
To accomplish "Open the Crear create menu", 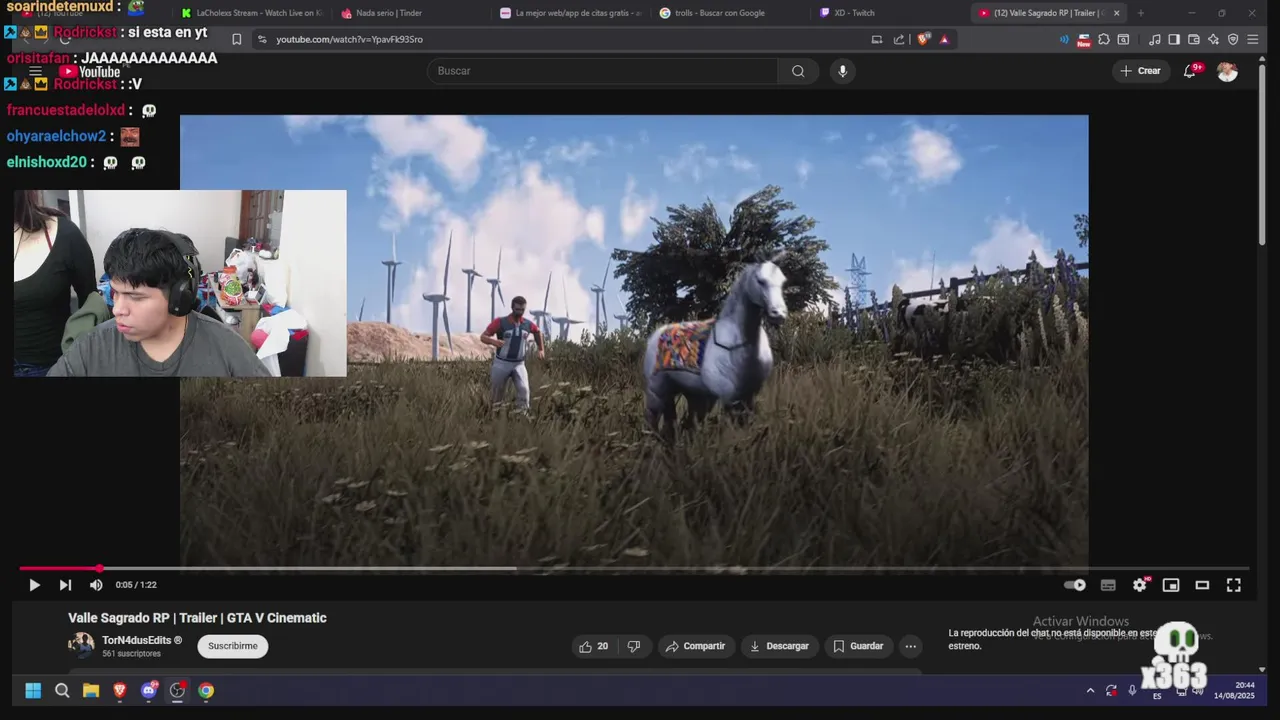I will tap(1141, 71).
